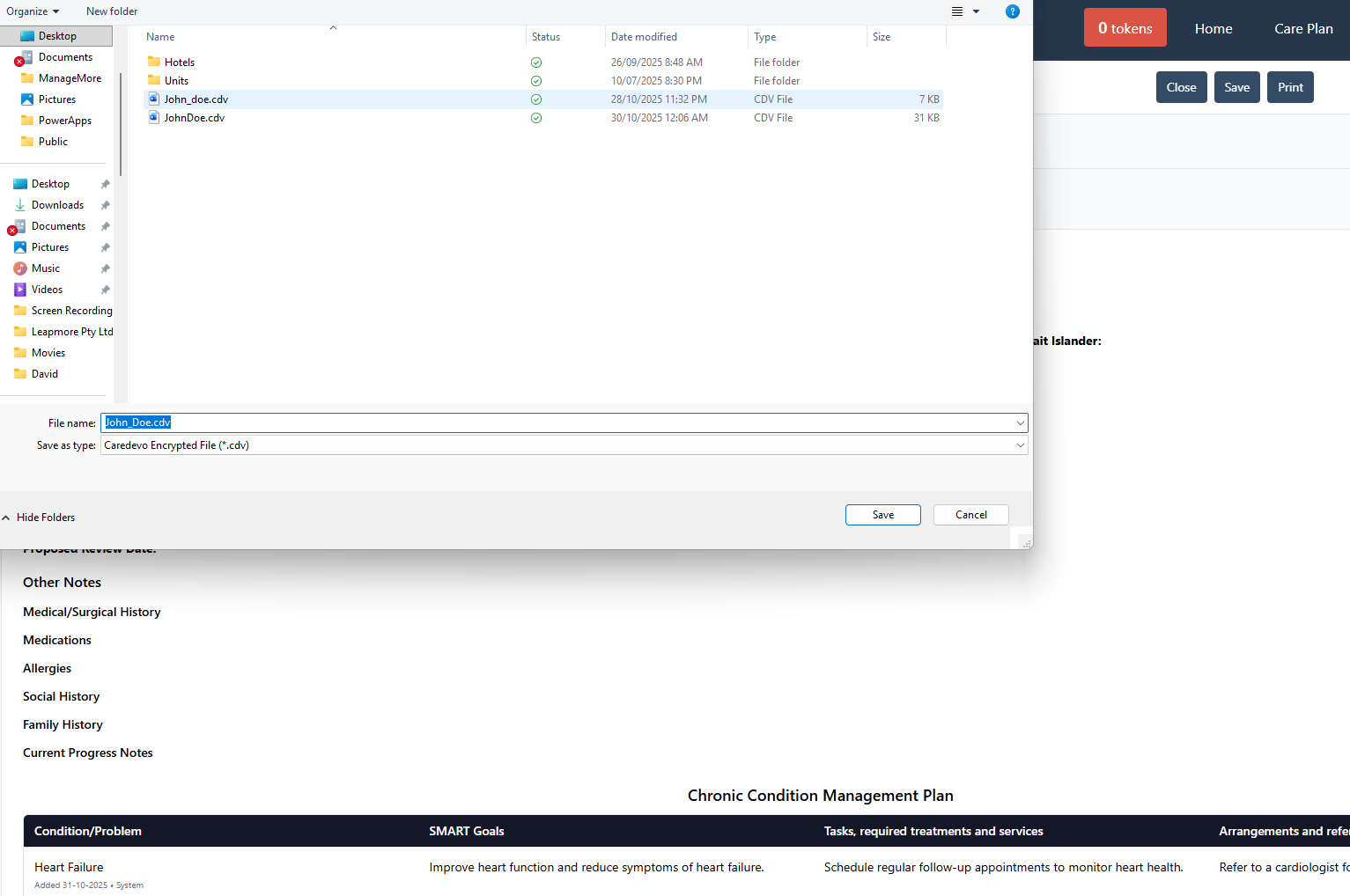This screenshot has width=1350, height=896.
Task: Click the help question mark icon
Action: (1012, 11)
